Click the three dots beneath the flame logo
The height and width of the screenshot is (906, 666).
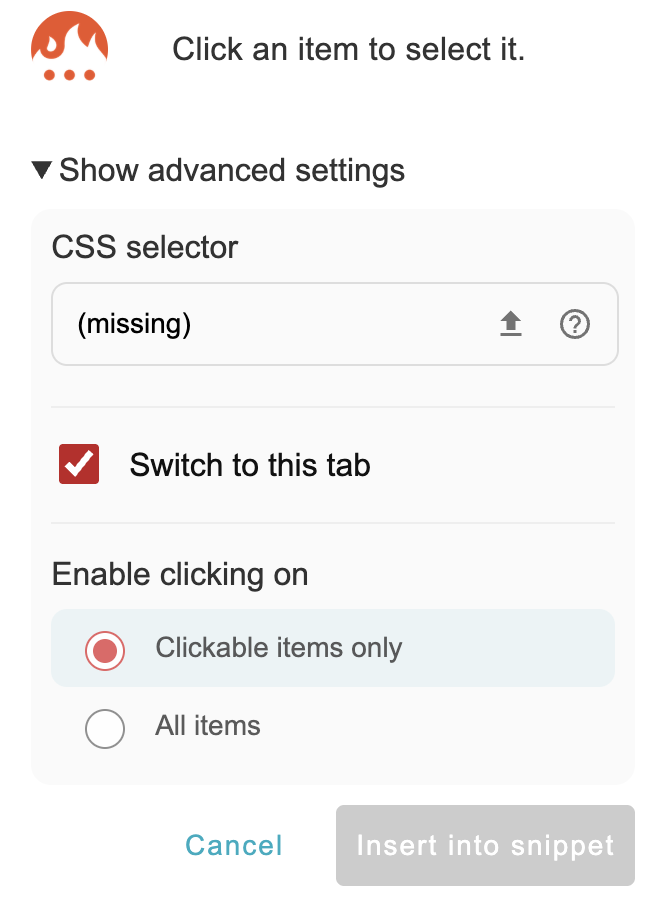pyautogui.click(x=69, y=75)
